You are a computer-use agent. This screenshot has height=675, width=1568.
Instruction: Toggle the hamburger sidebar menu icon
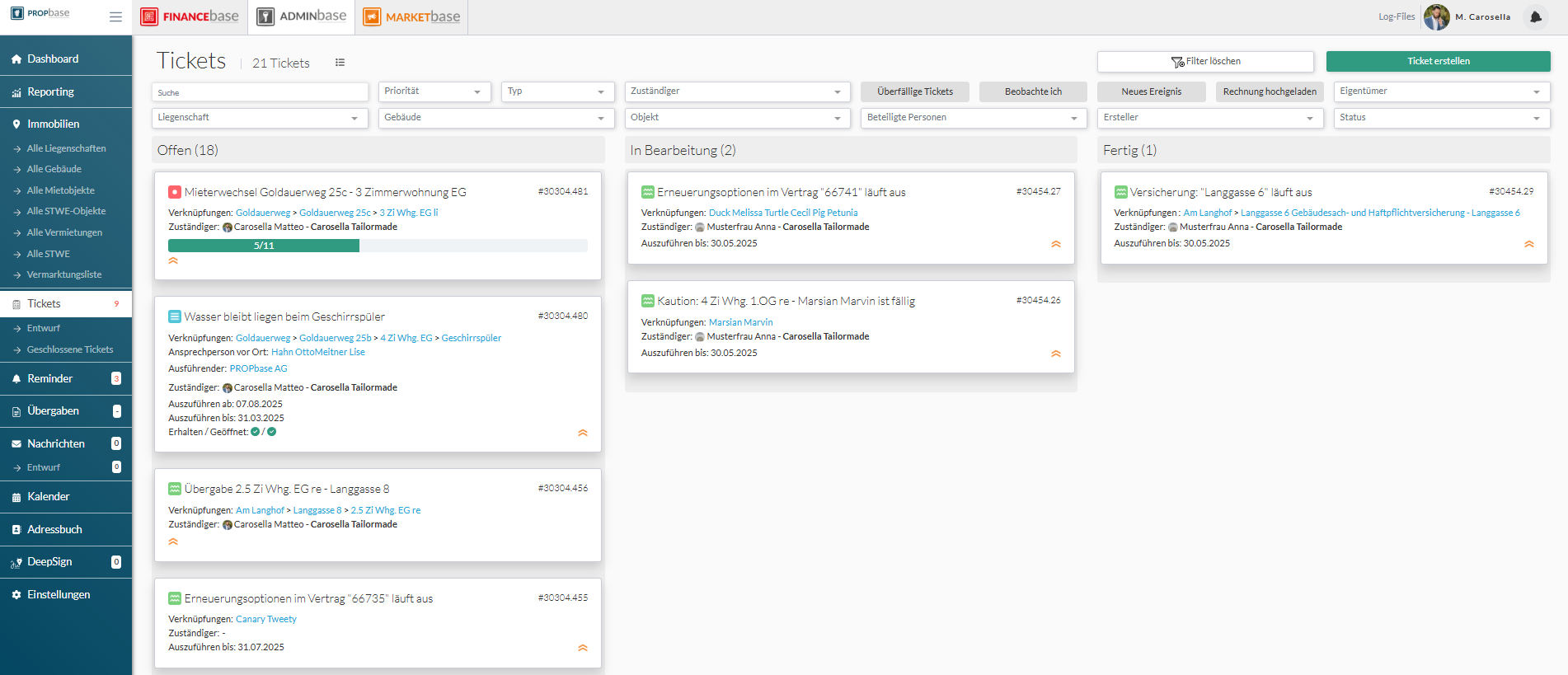click(115, 16)
